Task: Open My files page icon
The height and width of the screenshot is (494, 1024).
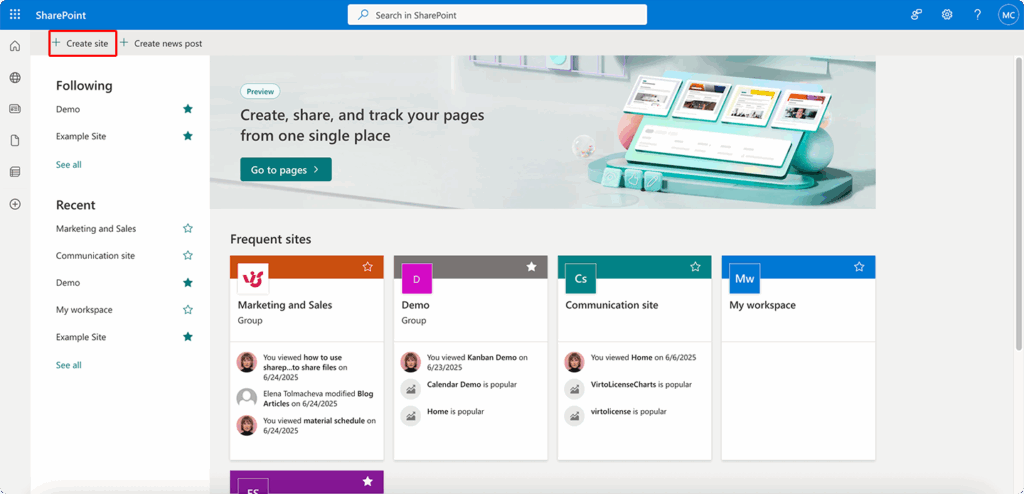Action: 15,141
